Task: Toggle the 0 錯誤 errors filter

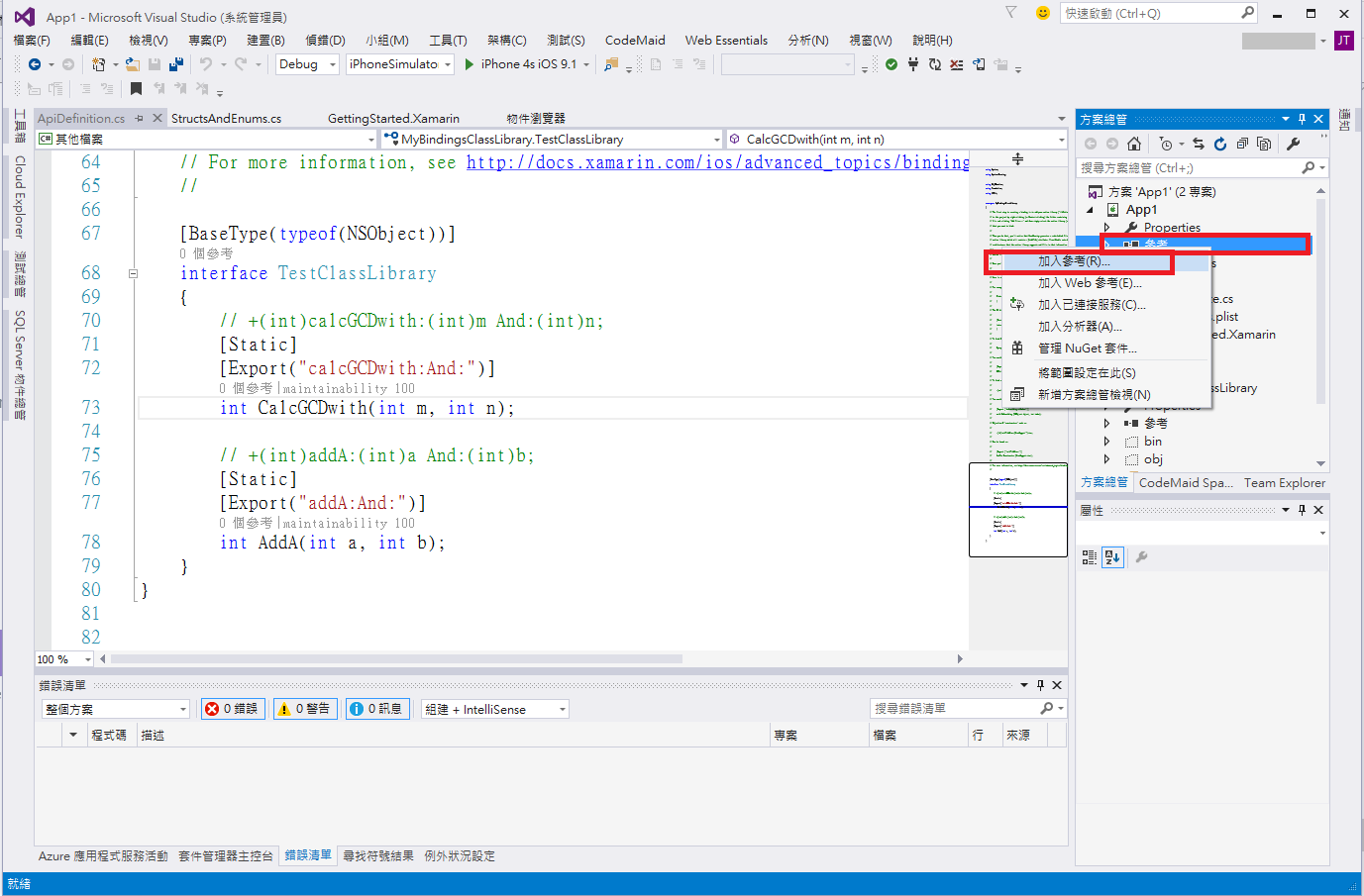Action: [233, 709]
